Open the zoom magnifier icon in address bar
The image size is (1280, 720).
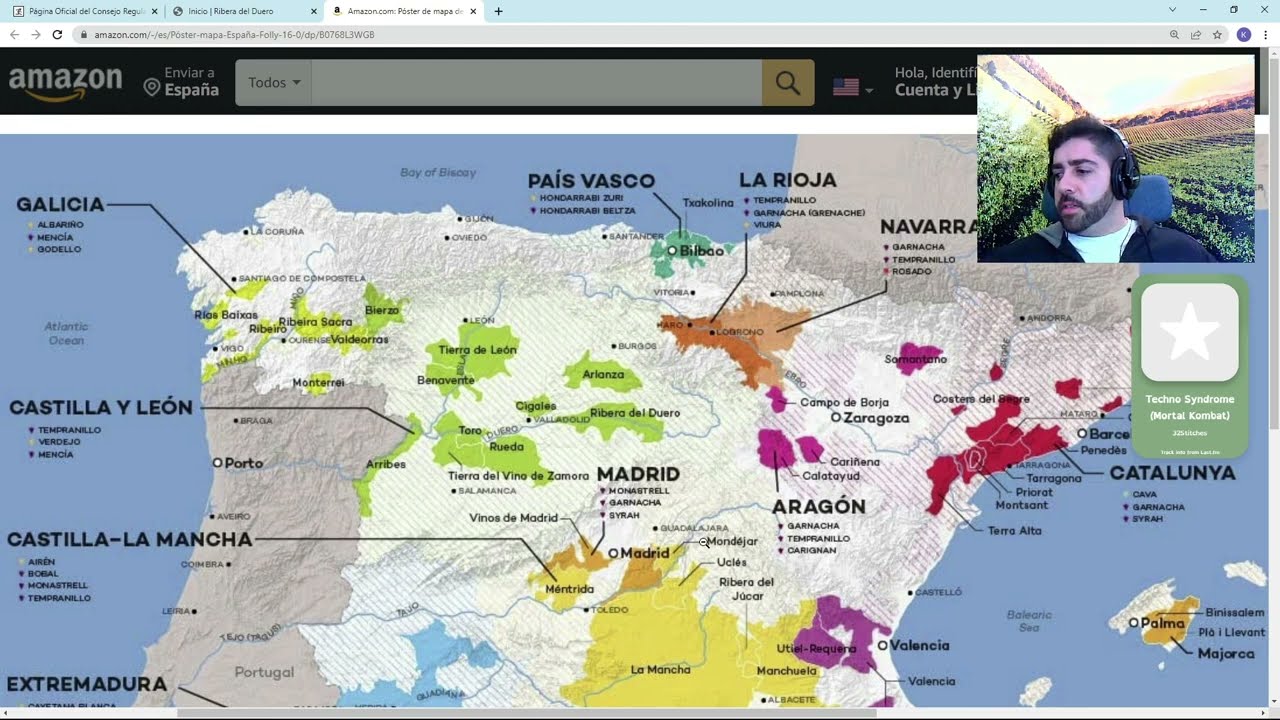coord(1174,34)
